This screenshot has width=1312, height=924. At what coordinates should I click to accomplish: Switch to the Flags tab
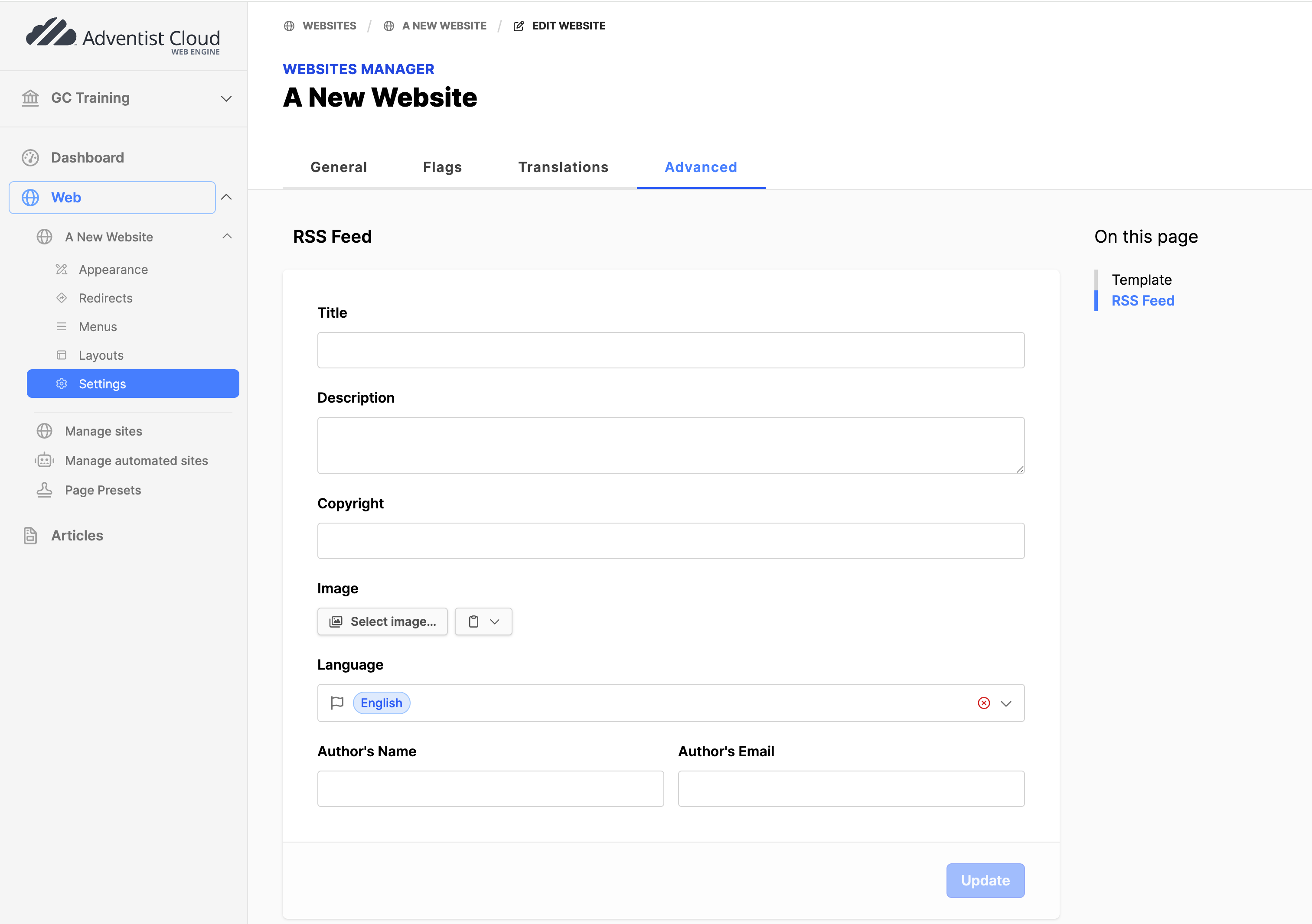(442, 167)
